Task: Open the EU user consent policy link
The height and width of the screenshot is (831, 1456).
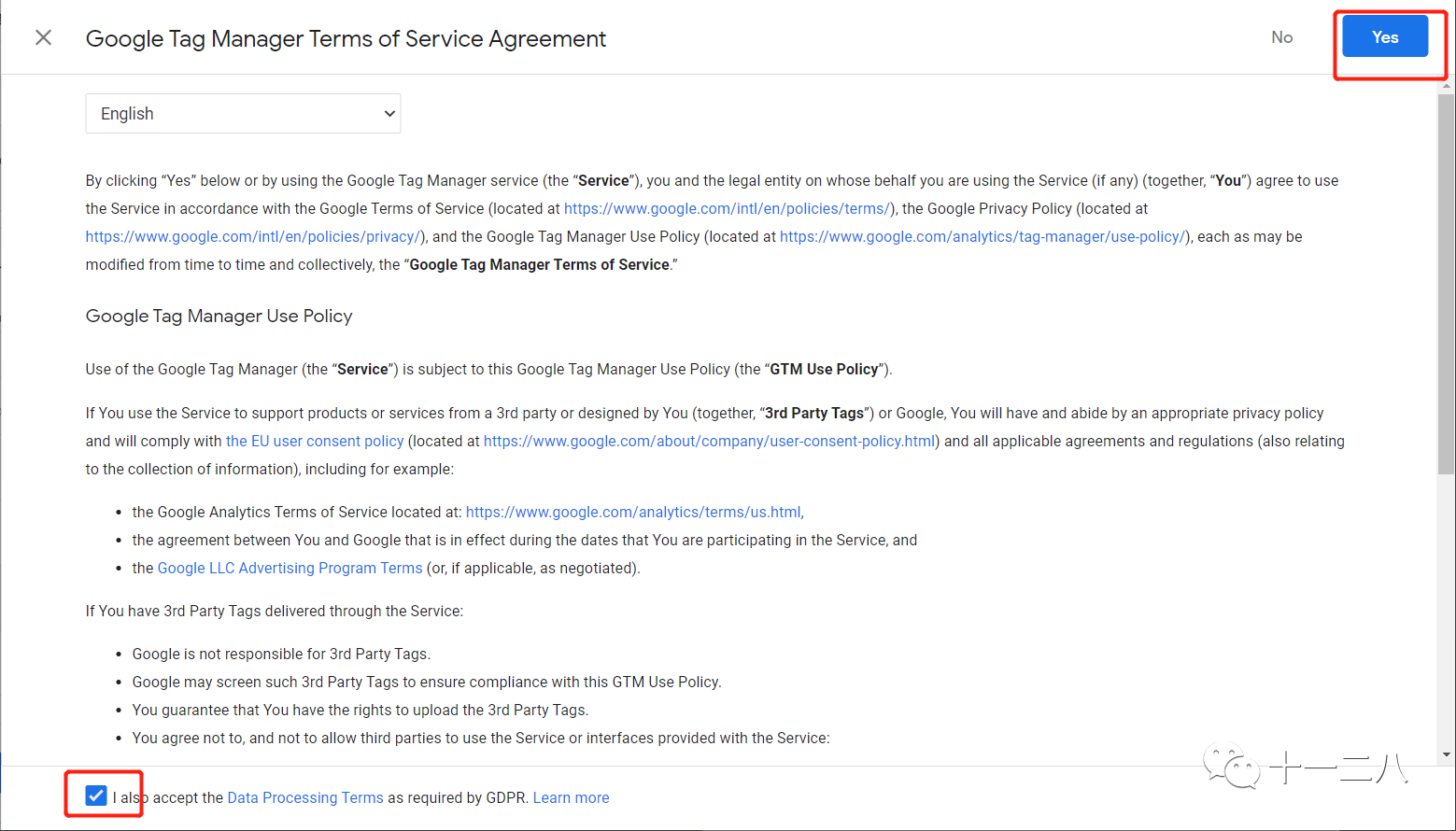Action: (315, 441)
